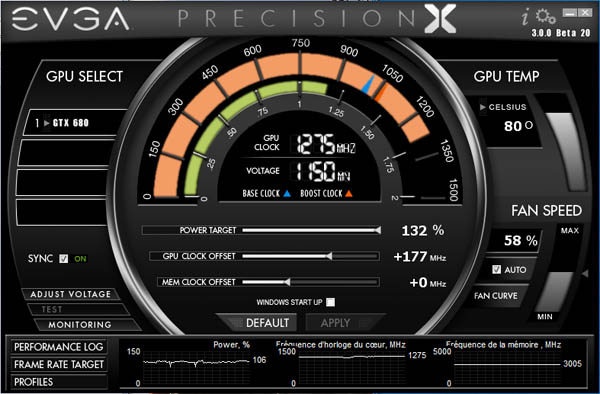600x394 pixels.
Task: Select GPU slot 1 GTX 680
Action: pyautogui.click(x=75, y=123)
